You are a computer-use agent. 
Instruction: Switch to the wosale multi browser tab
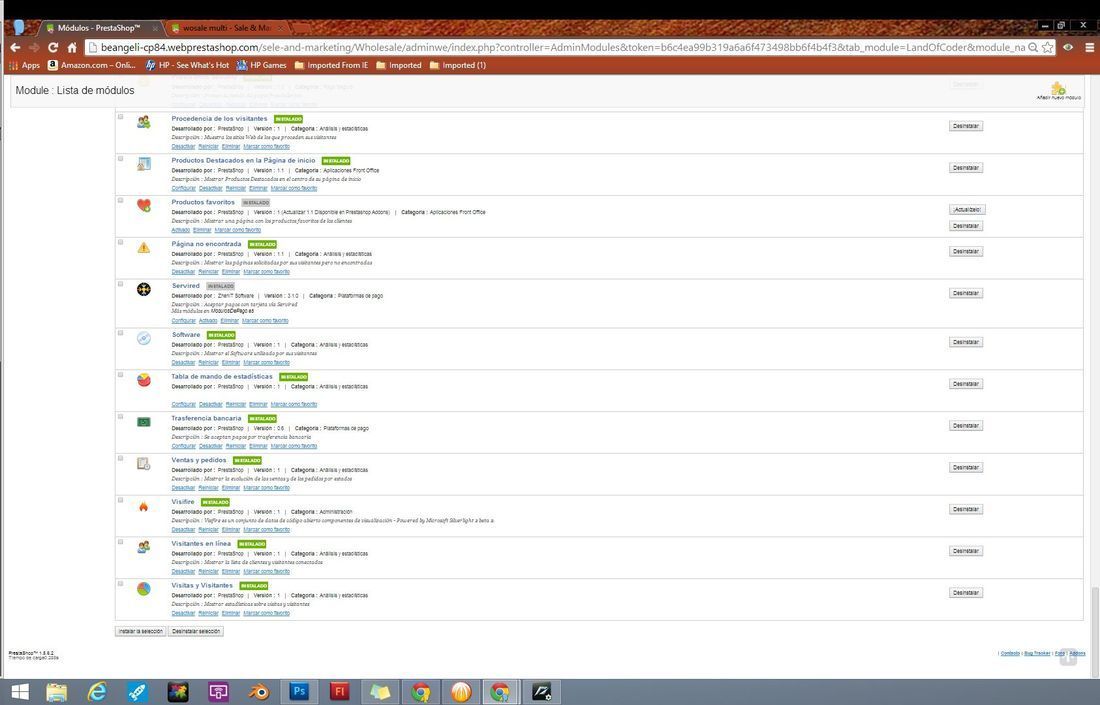226,28
